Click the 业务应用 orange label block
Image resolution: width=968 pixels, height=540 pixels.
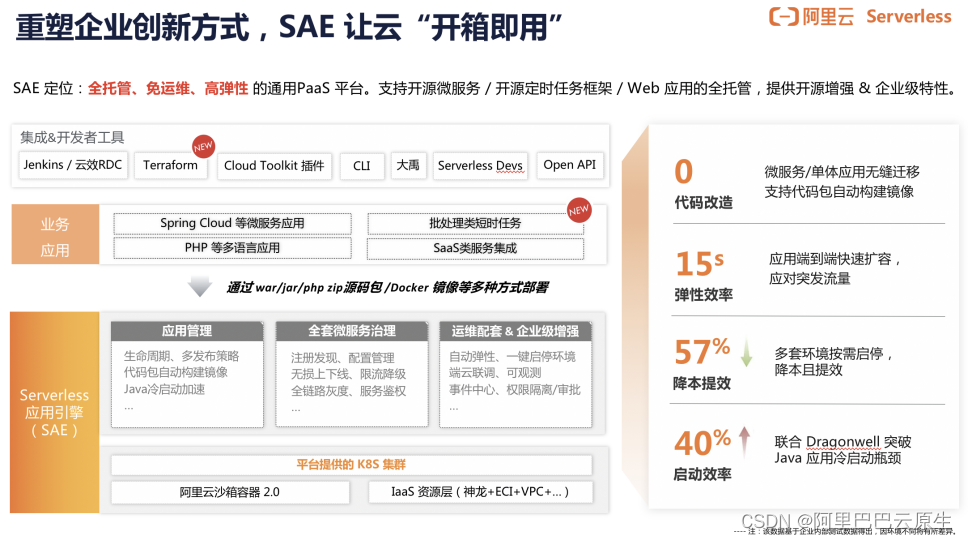55,235
